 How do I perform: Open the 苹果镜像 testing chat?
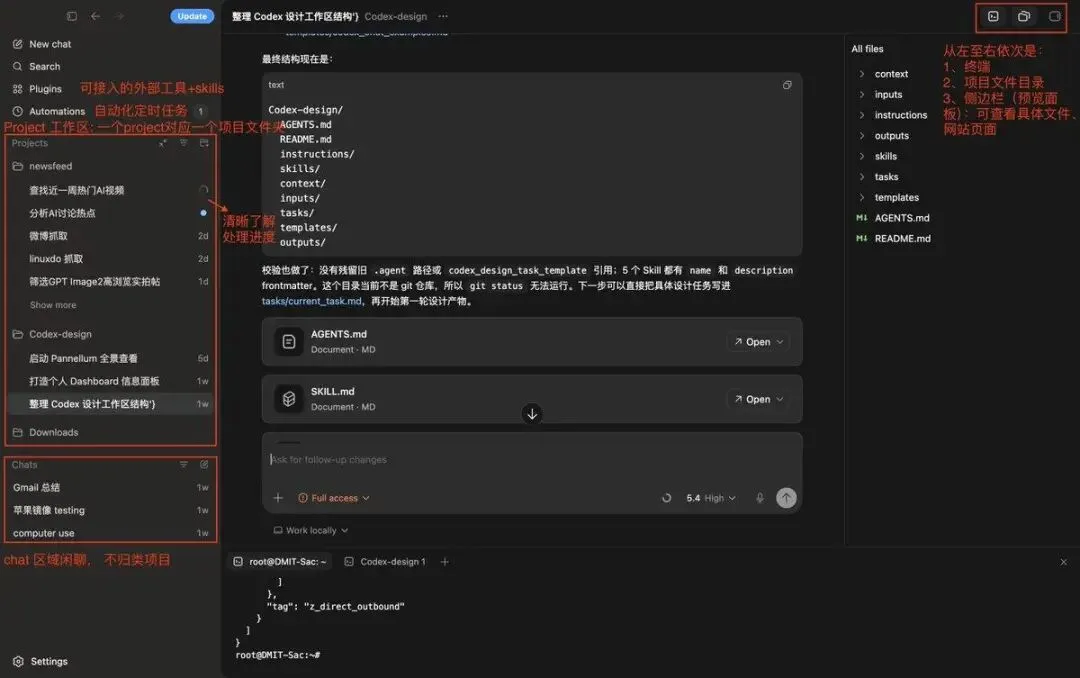(110, 510)
